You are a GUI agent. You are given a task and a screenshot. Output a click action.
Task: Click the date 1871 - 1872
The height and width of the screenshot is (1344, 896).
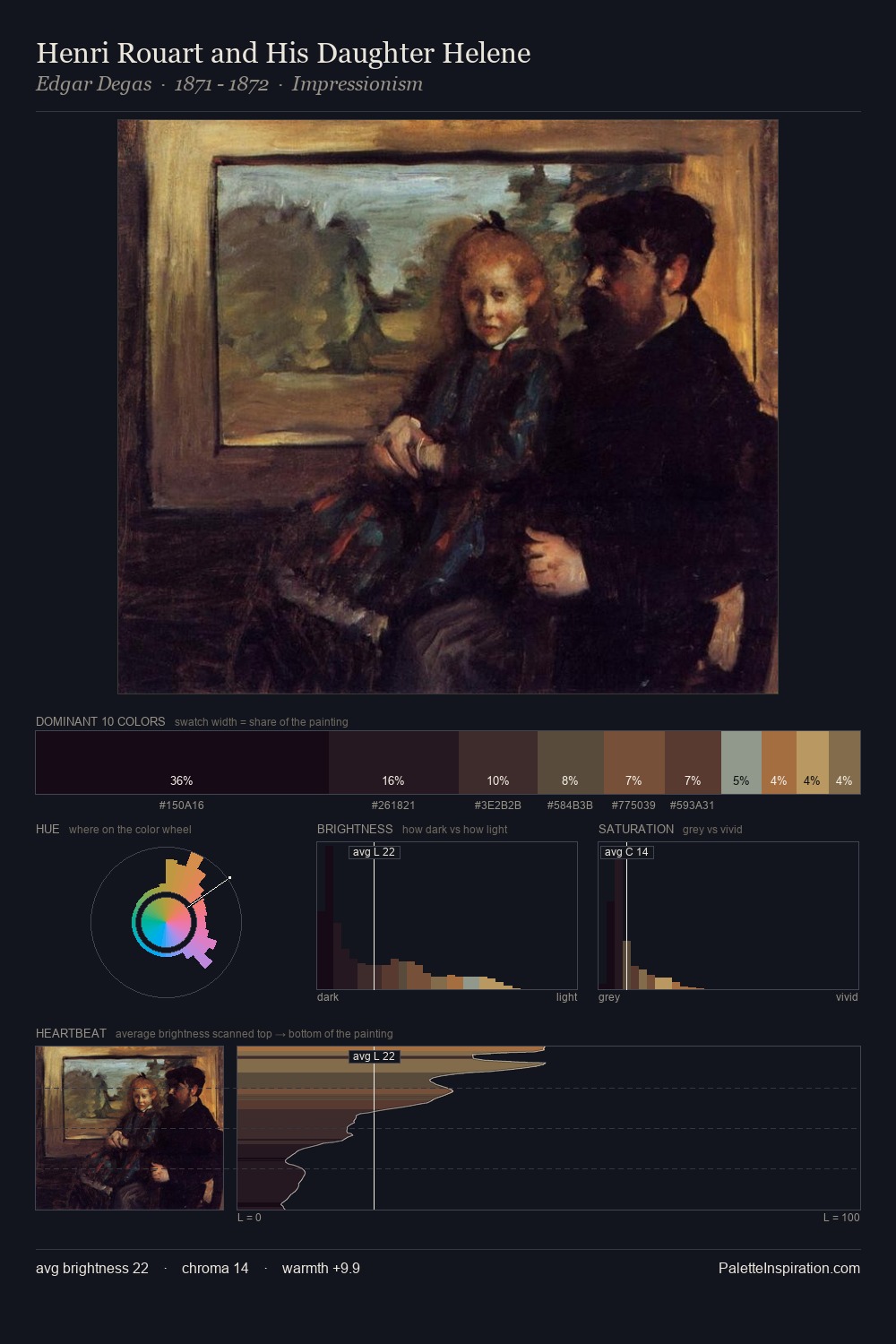tap(221, 84)
